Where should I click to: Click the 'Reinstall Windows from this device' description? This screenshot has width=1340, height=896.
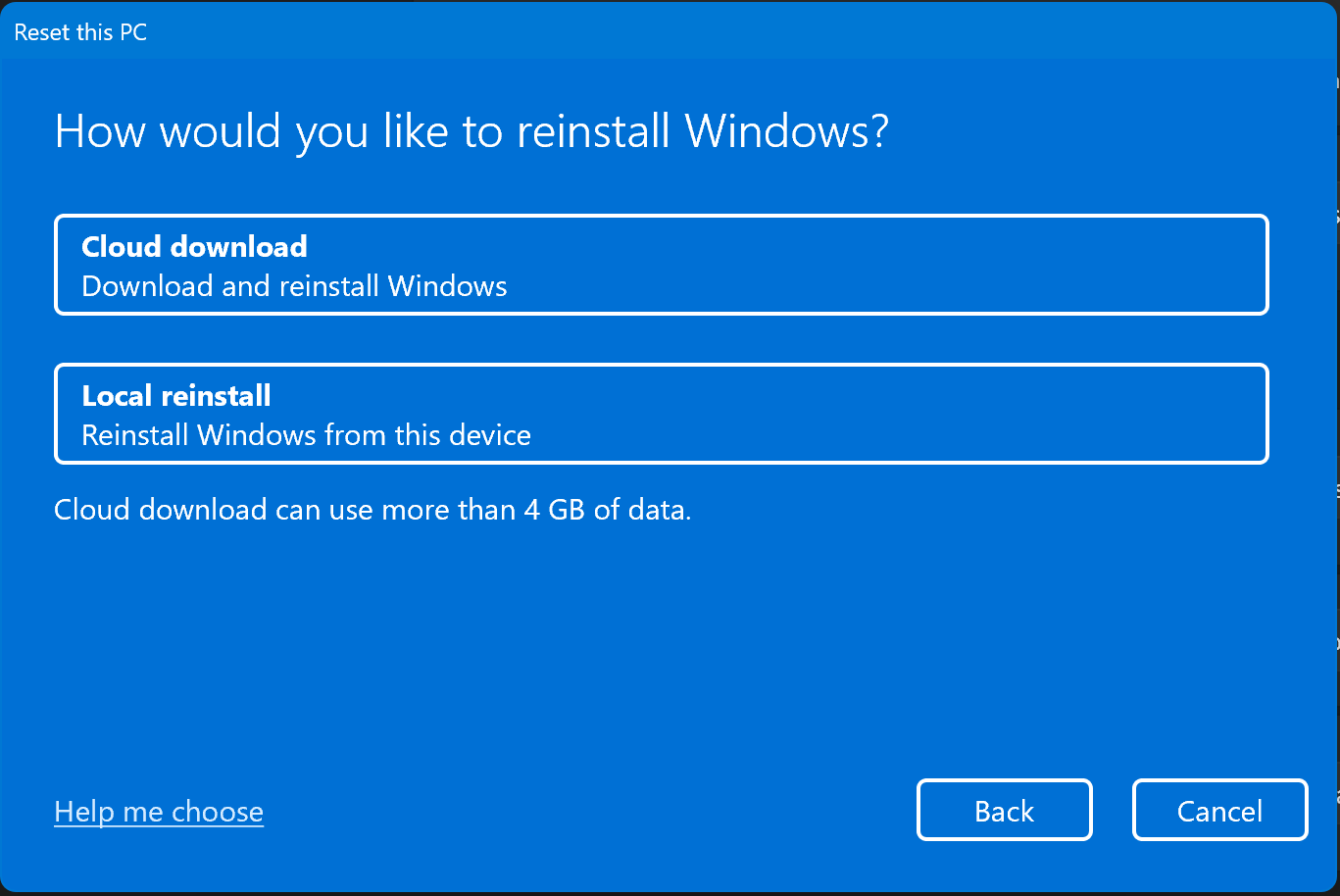(x=306, y=435)
